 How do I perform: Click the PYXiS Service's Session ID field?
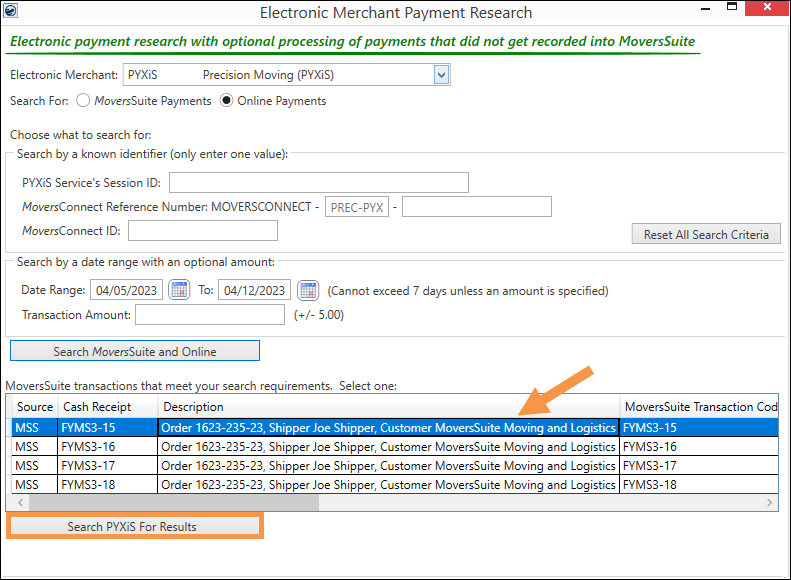pyautogui.click(x=319, y=182)
